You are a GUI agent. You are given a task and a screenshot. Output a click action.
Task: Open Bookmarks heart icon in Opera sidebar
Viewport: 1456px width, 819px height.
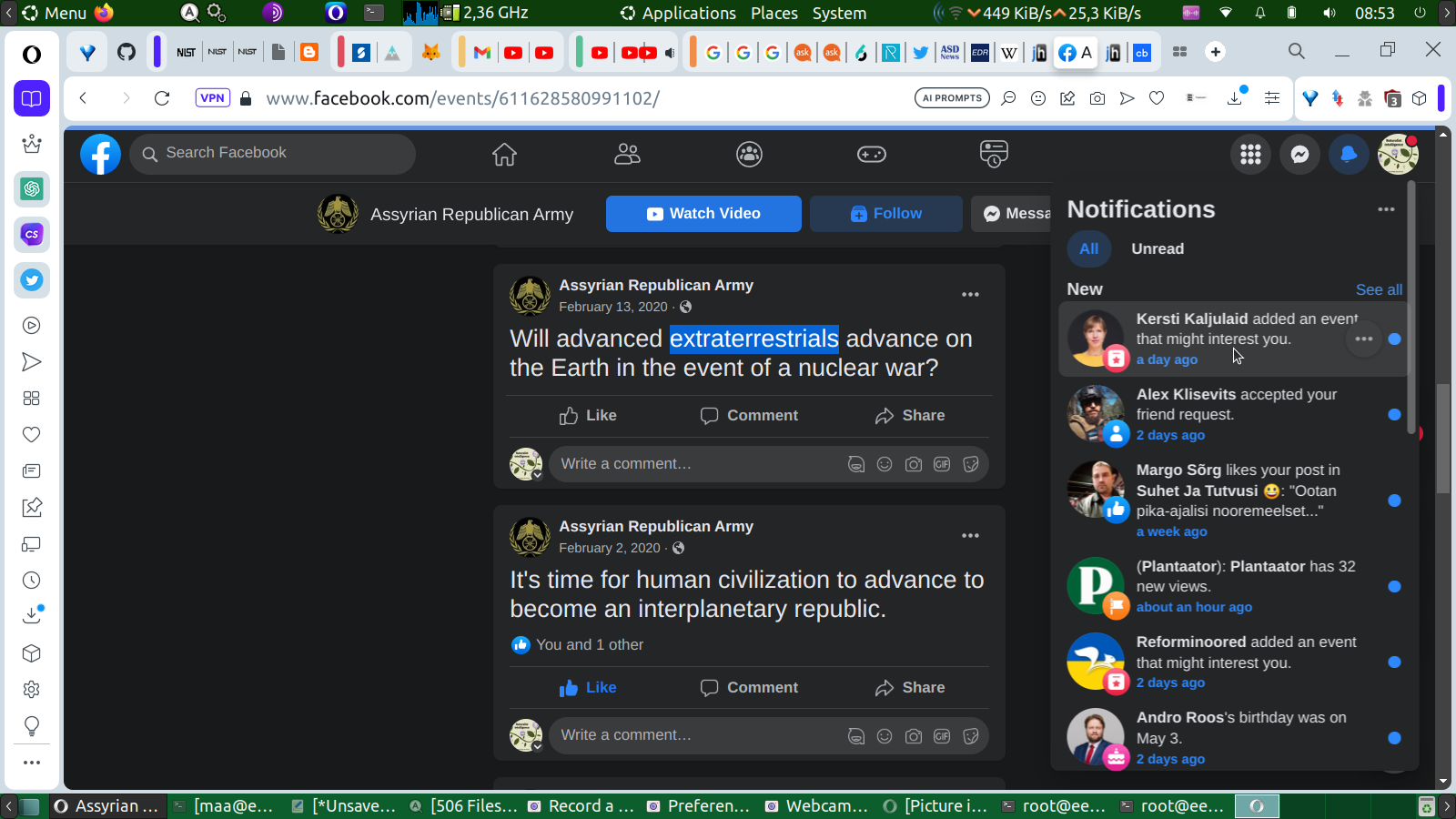coord(32,435)
